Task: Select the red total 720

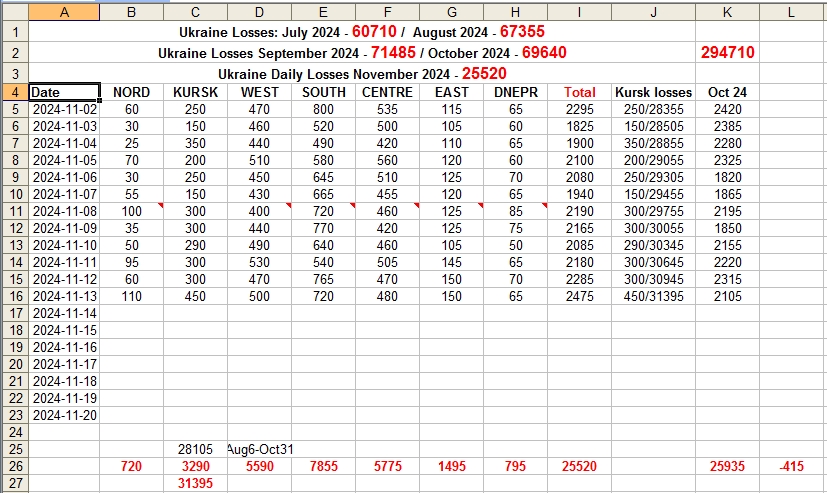Action: [131, 466]
